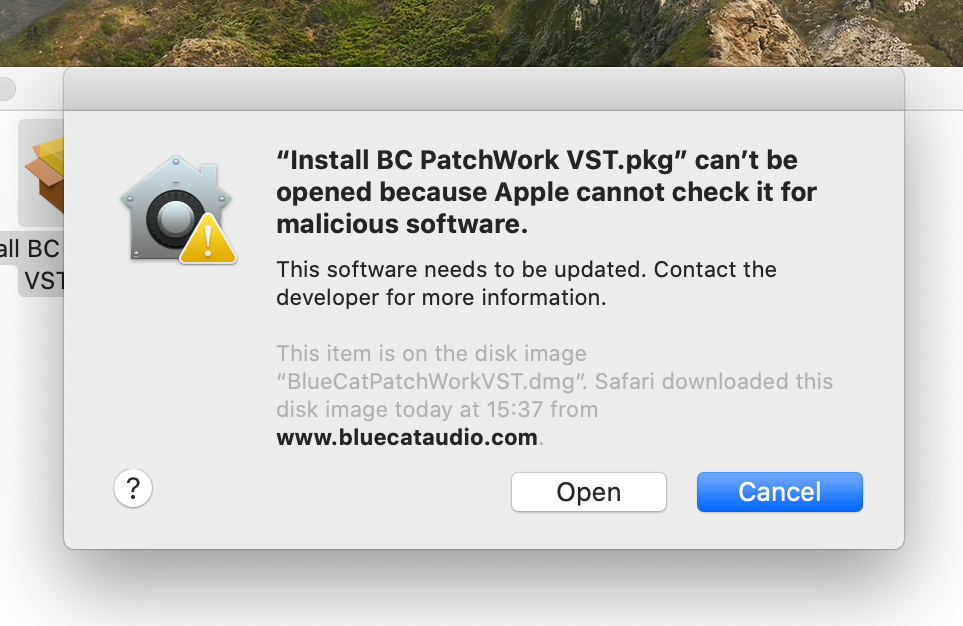Click the Gatekeeper house safe icon
Screen dimensions: 963x626
coord(177,209)
